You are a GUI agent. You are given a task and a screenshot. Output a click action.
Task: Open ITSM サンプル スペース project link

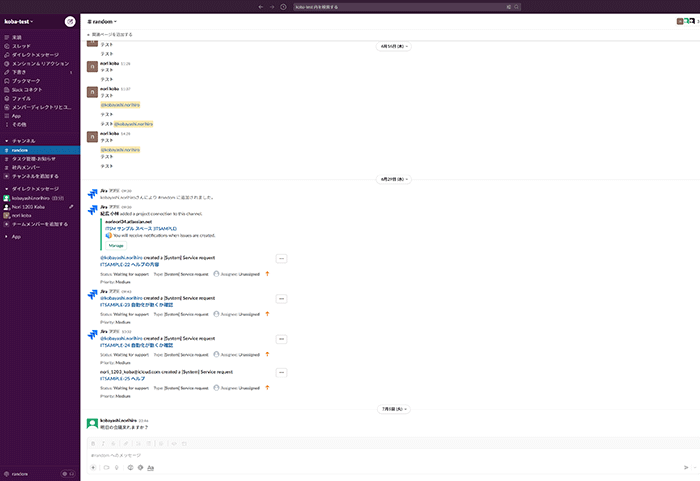pos(141,228)
